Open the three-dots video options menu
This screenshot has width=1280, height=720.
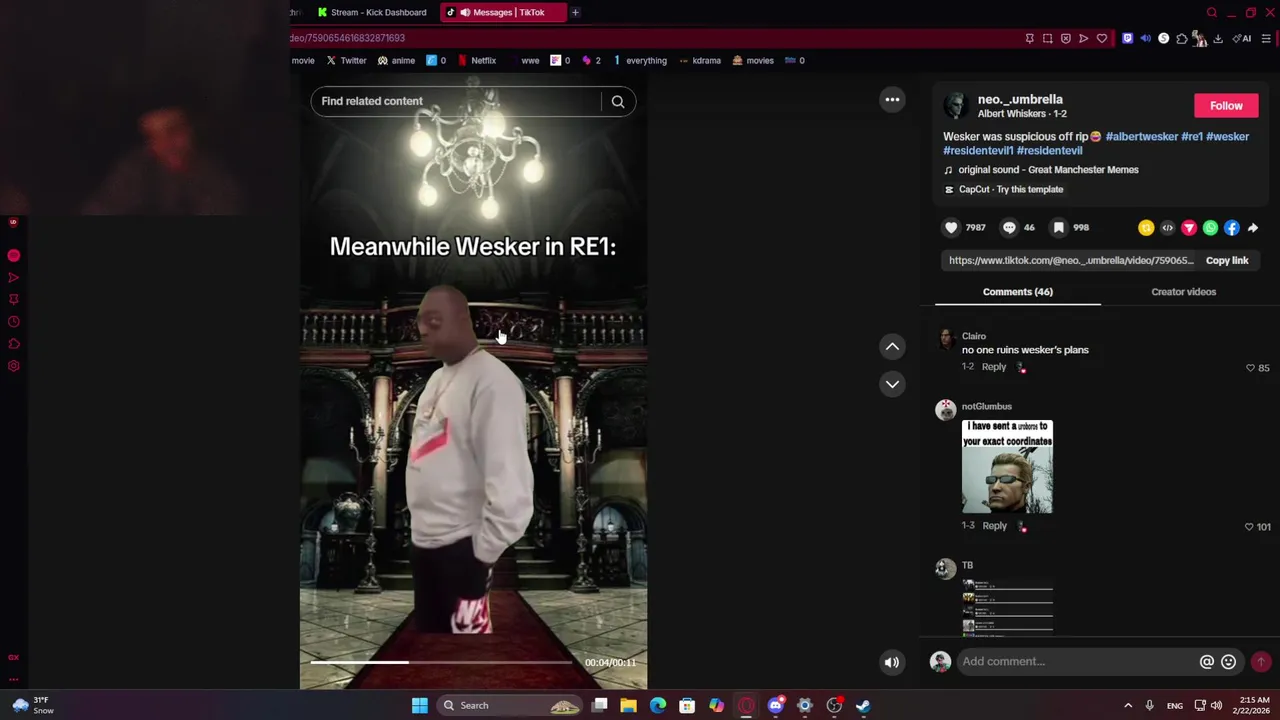pos(892,100)
